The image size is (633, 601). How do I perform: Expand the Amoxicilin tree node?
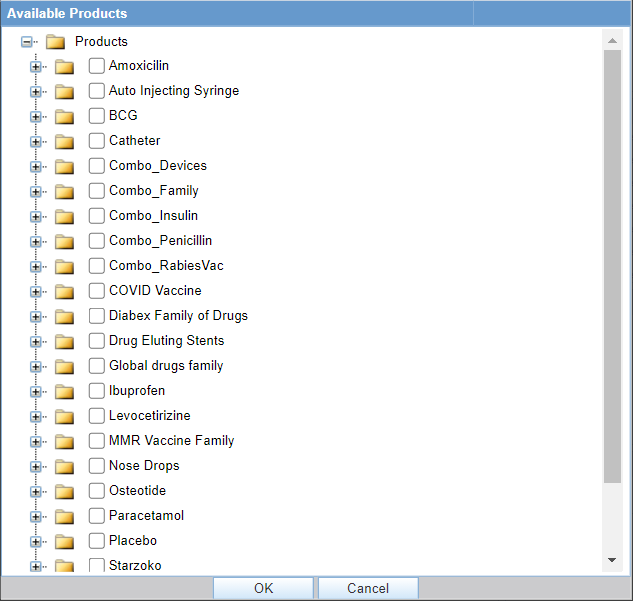(x=36, y=67)
